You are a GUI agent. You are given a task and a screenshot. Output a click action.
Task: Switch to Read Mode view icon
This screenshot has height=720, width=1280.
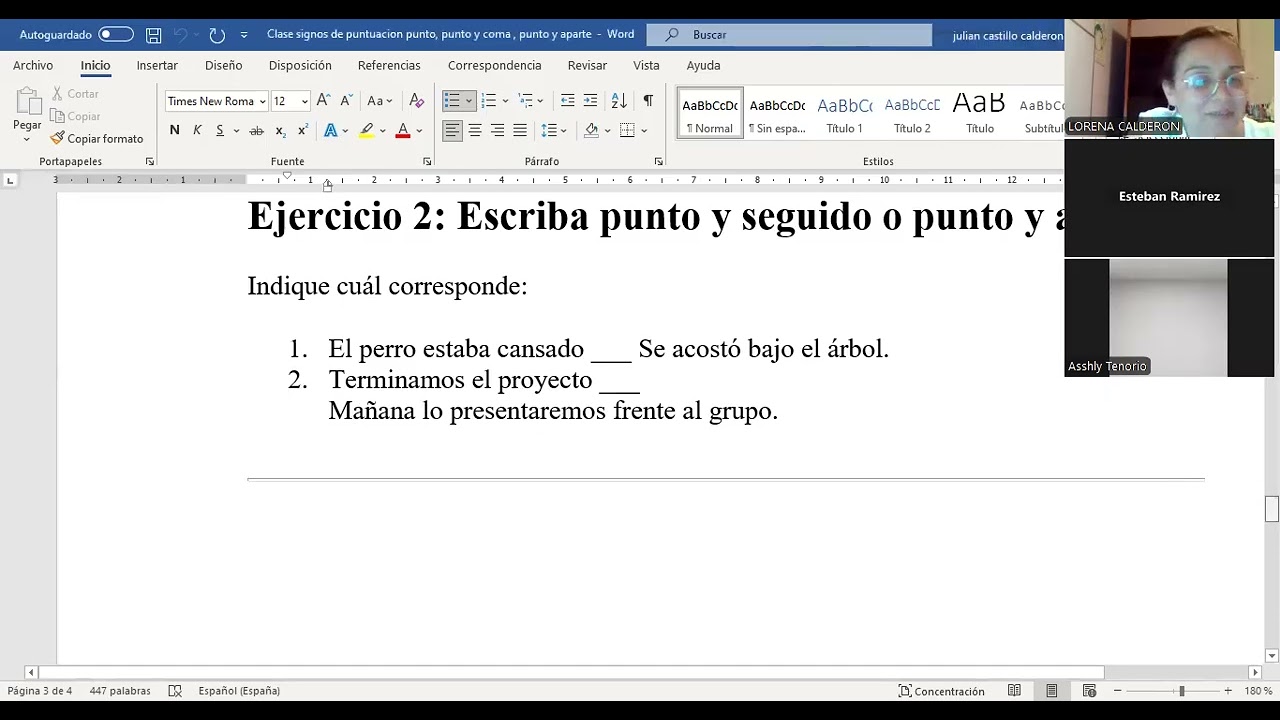tap(1014, 691)
